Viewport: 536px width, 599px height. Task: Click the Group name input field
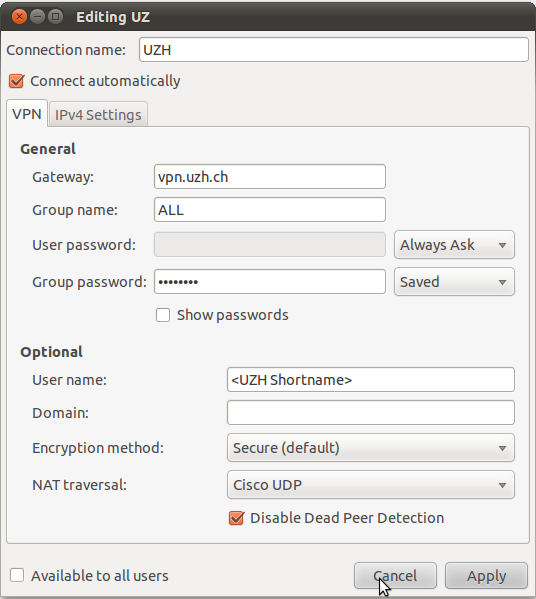(270, 209)
